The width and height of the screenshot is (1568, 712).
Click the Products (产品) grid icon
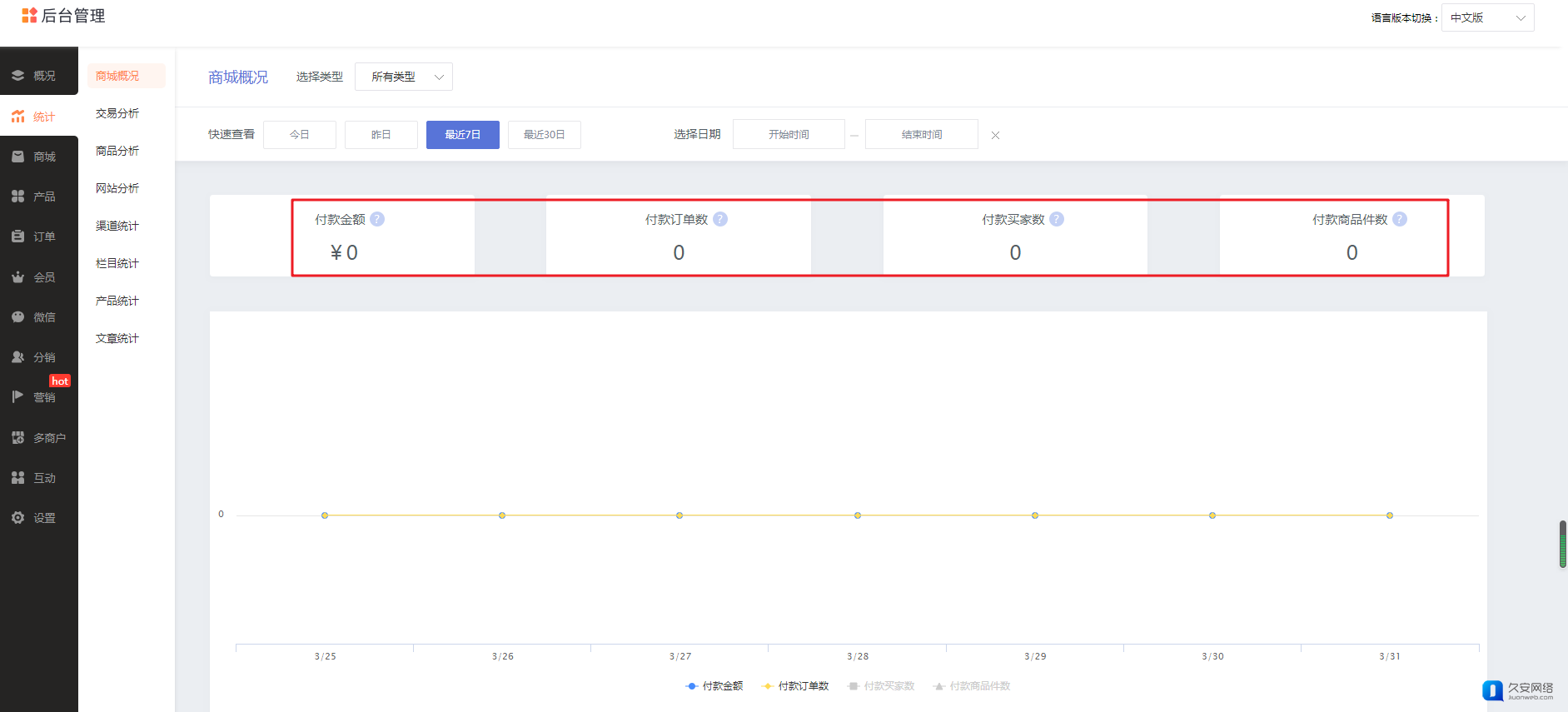(17, 197)
